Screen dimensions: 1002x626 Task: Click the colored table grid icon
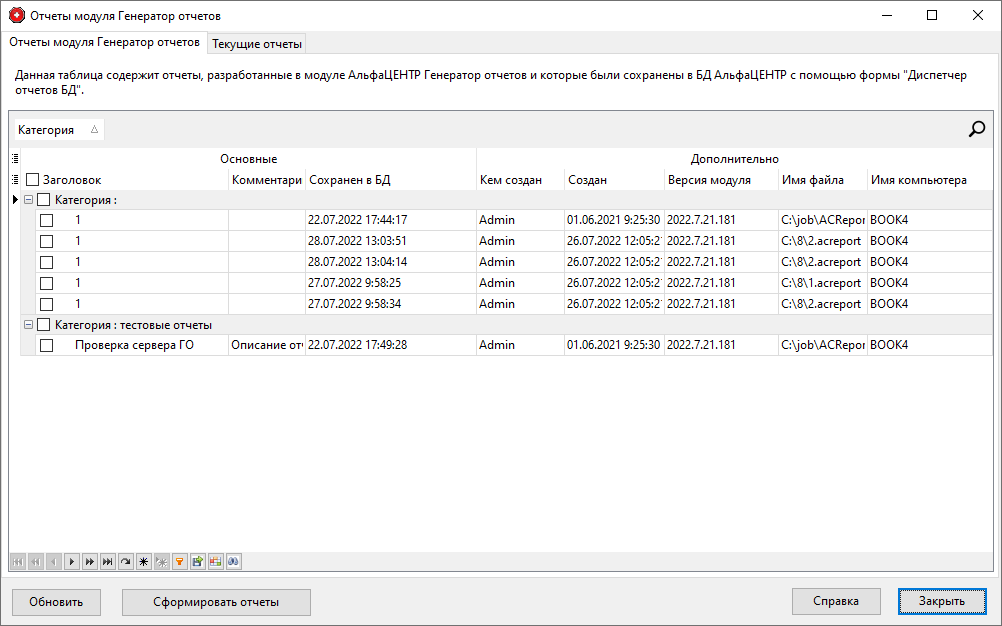(x=215, y=561)
